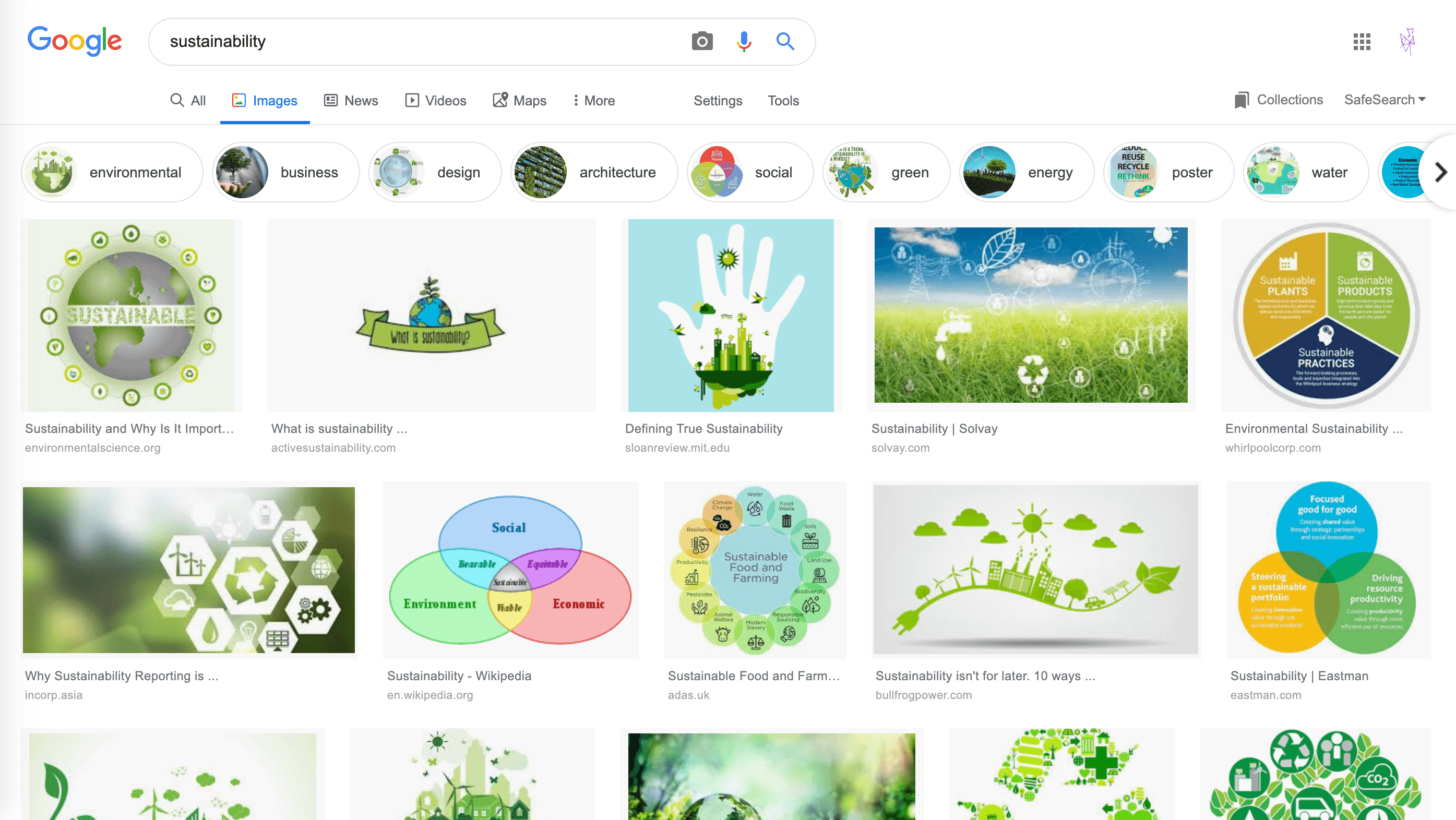This screenshot has width=1456, height=820.
Task: Click in the sustainability search field
Action: coord(418,41)
